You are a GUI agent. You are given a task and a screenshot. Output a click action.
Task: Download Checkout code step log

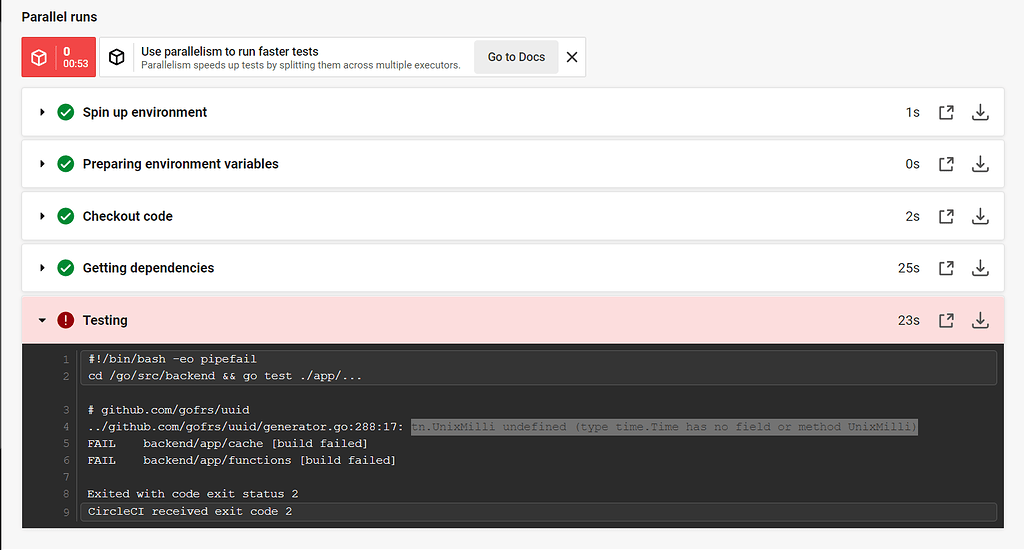click(x=980, y=216)
